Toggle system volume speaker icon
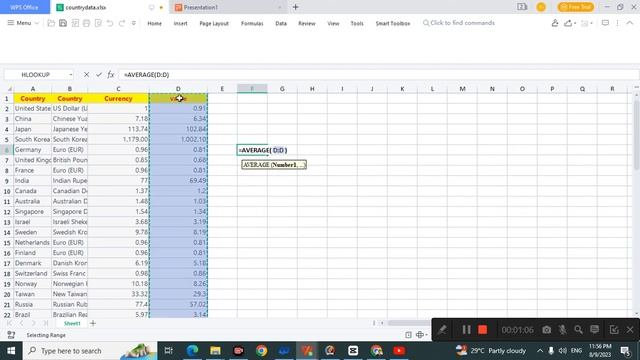640x360 pixels. click(562, 351)
